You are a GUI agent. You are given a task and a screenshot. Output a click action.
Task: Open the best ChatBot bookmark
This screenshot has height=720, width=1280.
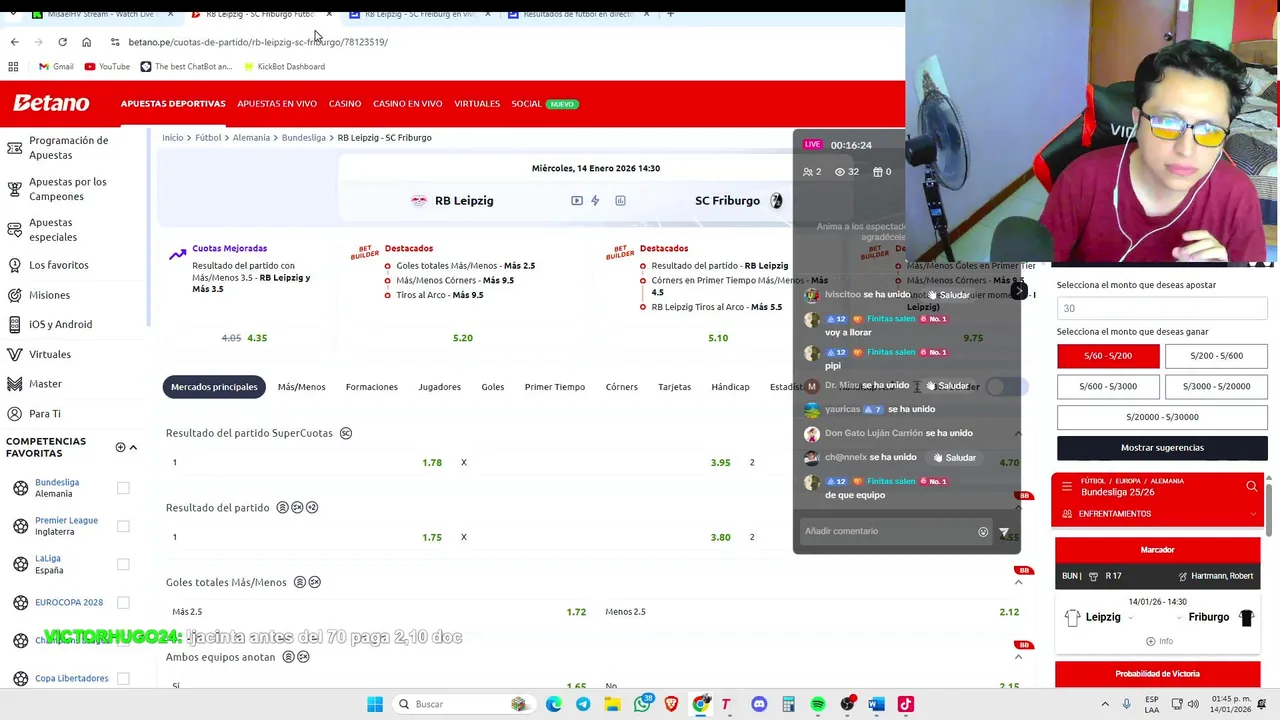point(186,66)
